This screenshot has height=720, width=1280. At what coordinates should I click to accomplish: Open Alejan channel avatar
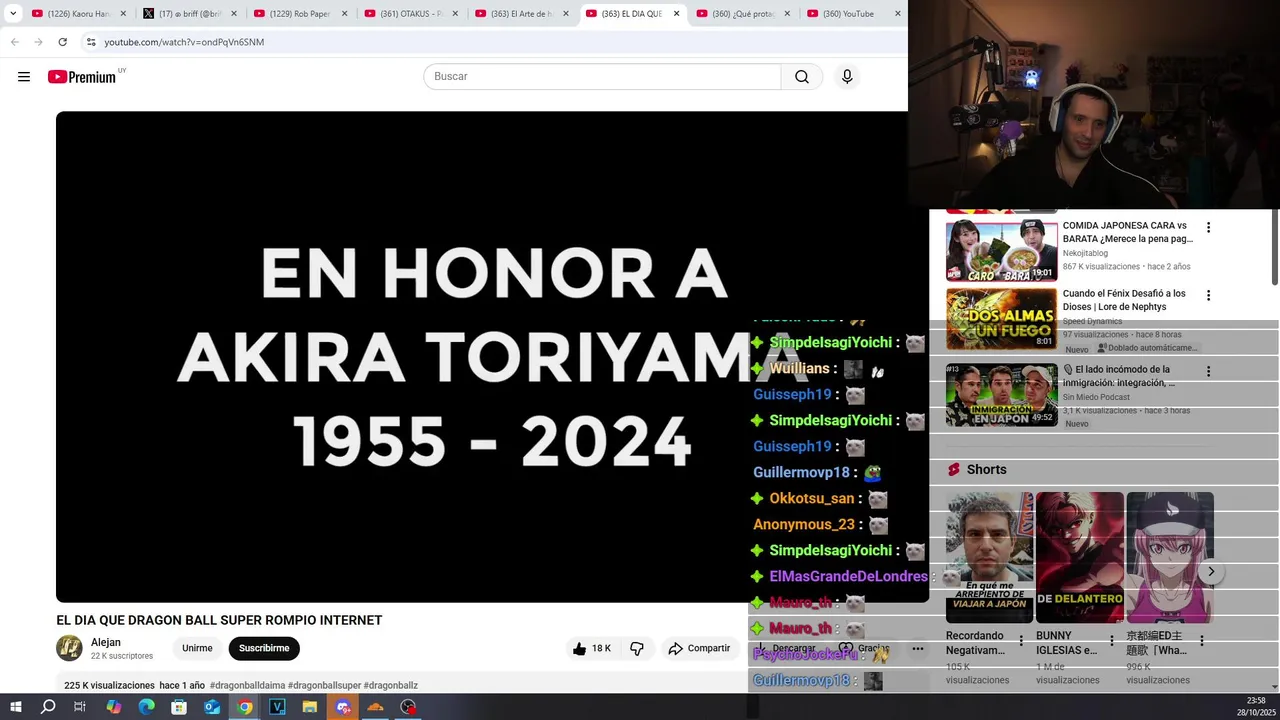[69, 648]
